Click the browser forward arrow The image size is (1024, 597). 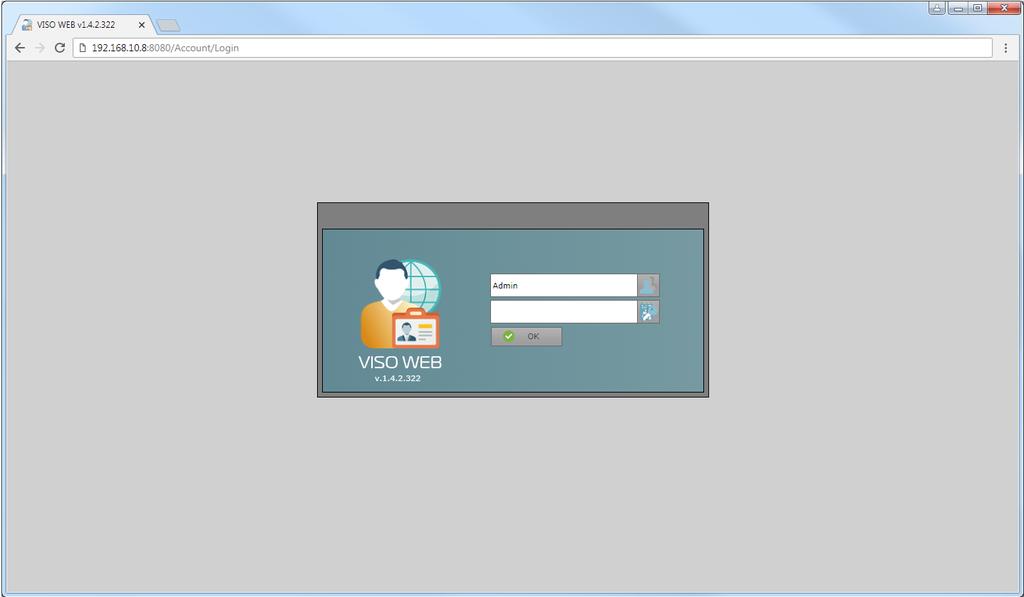click(40, 48)
